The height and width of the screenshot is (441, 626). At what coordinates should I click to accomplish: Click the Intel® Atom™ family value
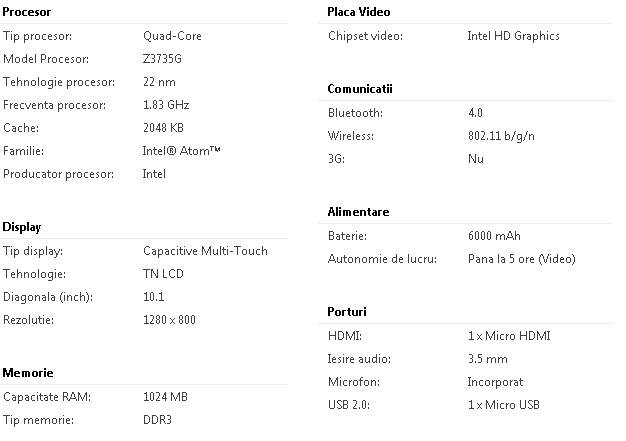point(182,151)
